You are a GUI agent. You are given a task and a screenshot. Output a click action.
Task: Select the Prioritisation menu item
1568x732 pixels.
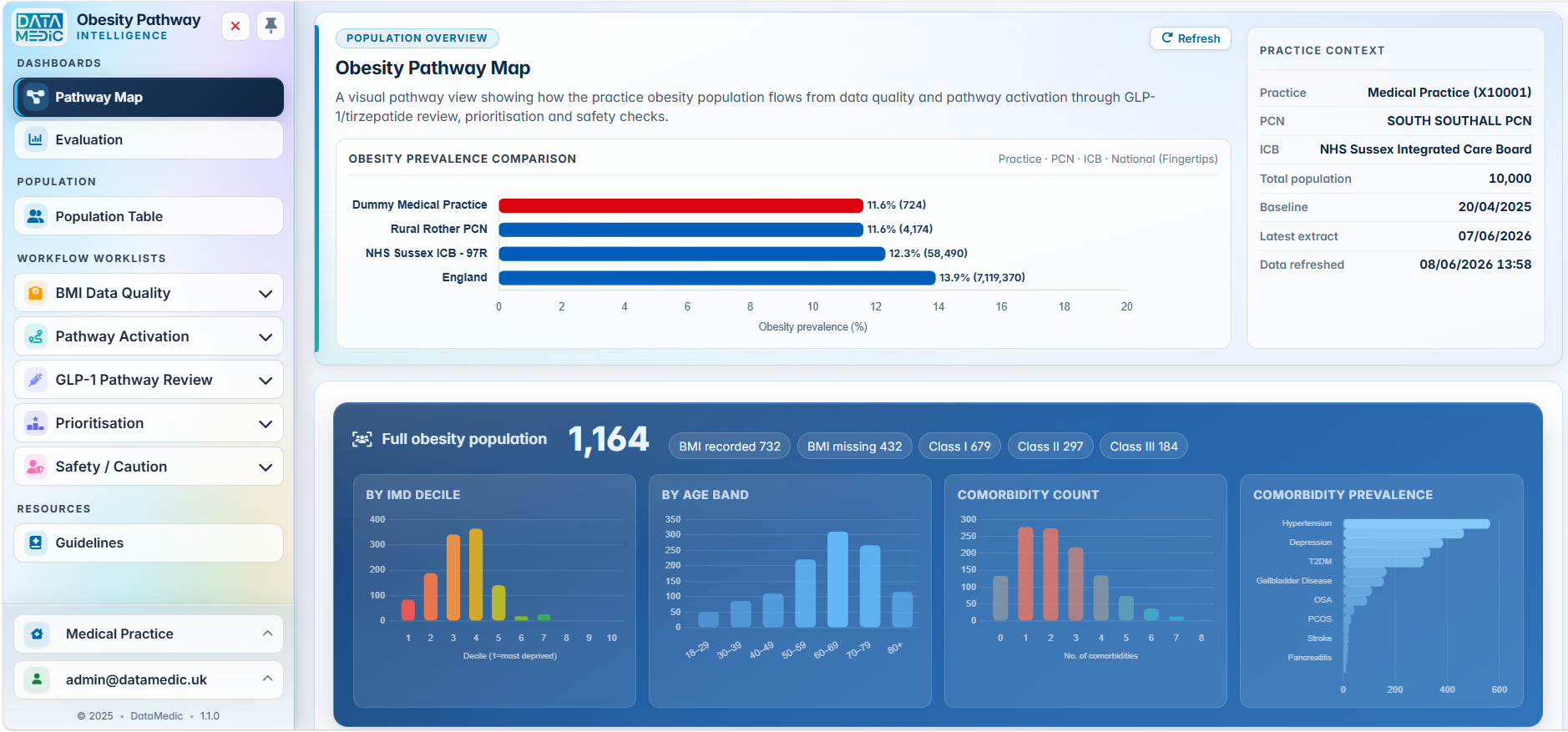click(149, 423)
